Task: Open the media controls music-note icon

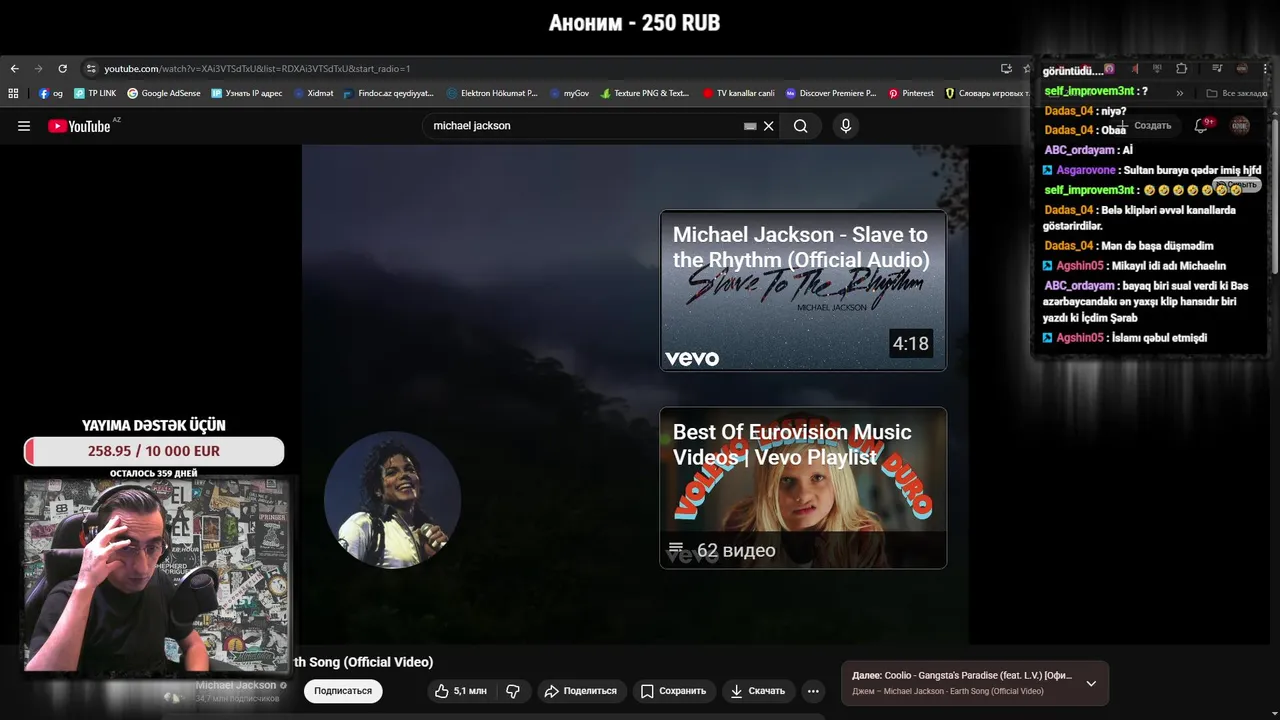Action: [1217, 69]
